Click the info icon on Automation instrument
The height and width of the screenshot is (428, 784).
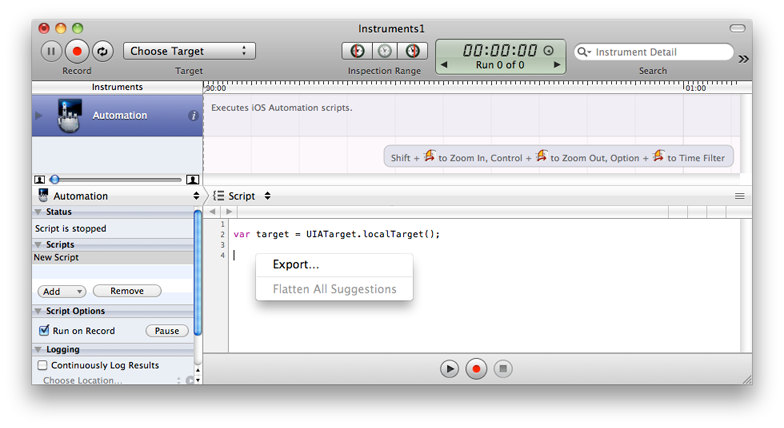194,116
